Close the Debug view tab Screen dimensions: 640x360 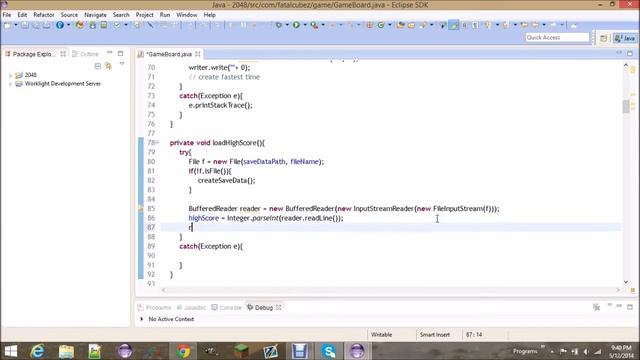[x=278, y=308]
